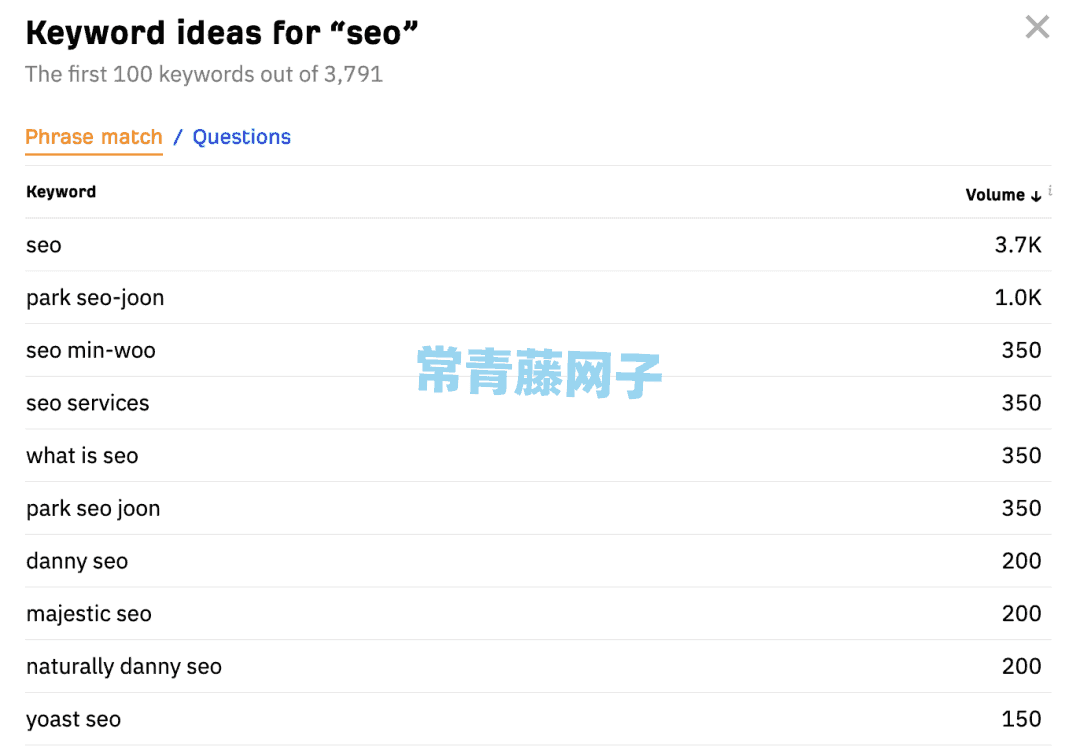Close the keyword ideas dialog
Viewport: 1080px width, 747px height.
(1037, 27)
